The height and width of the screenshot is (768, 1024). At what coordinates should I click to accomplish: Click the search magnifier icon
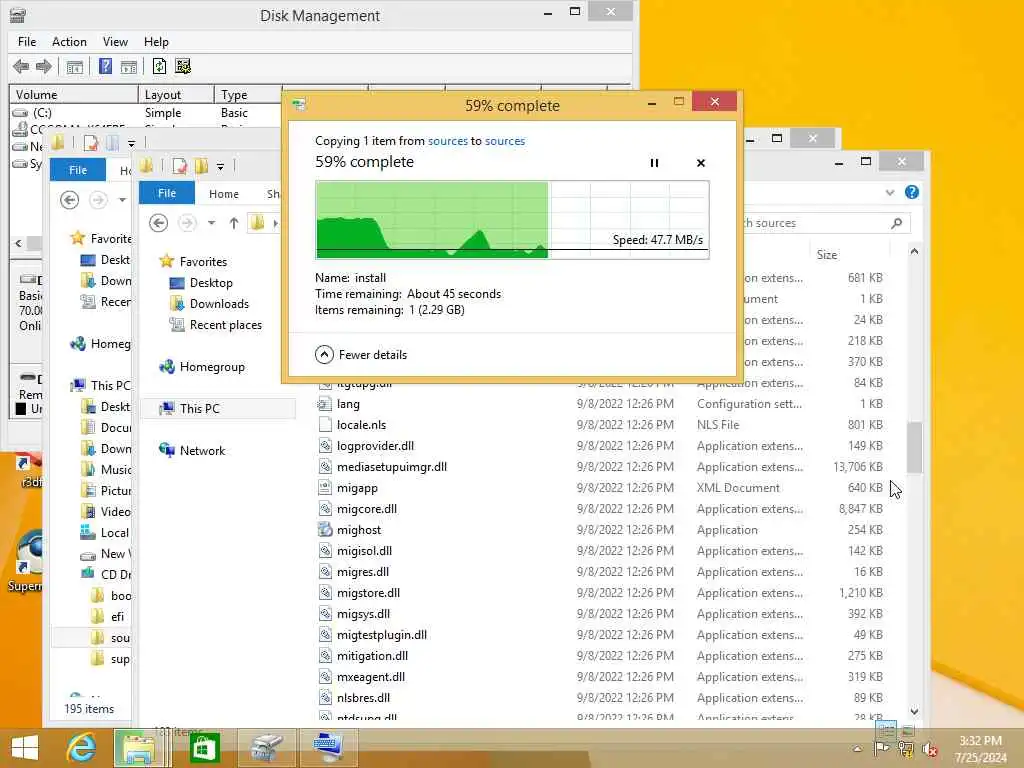(x=897, y=223)
